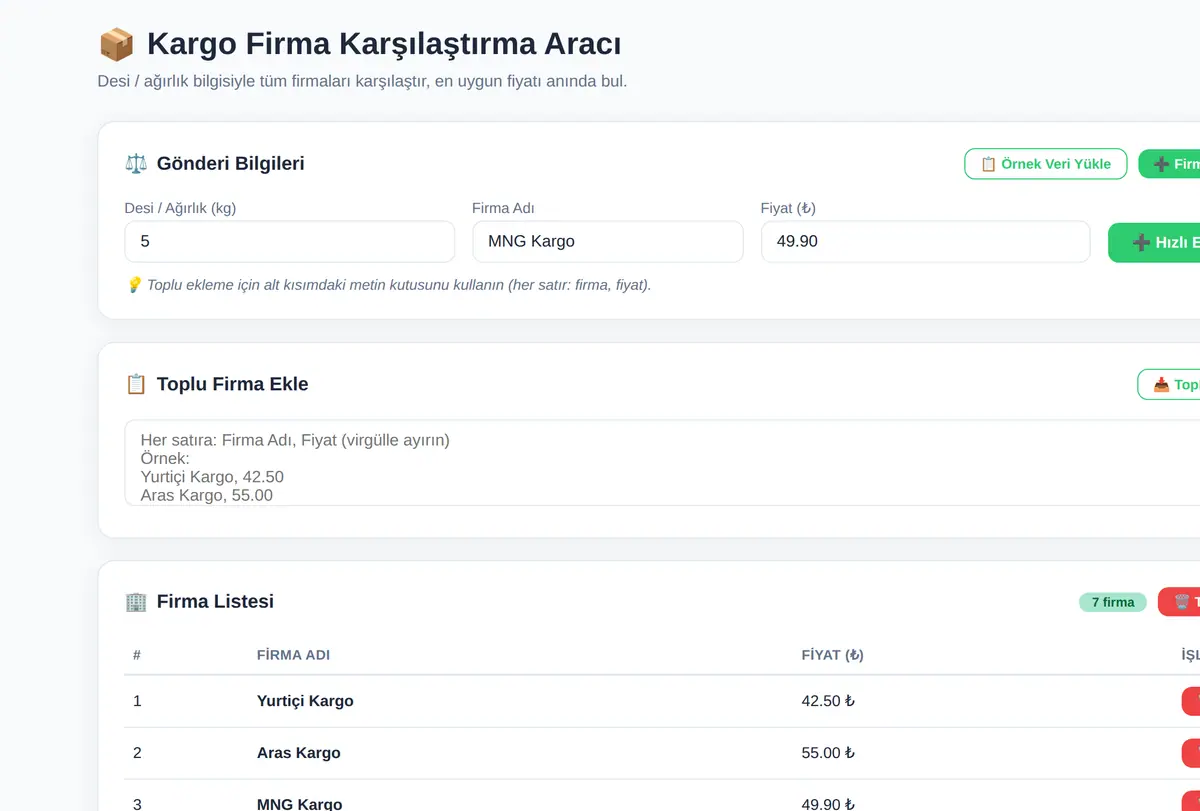Viewport: 1200px width, 811px height.
Task: Click the Örnek Veri Yükle button
Action: 1045,164
